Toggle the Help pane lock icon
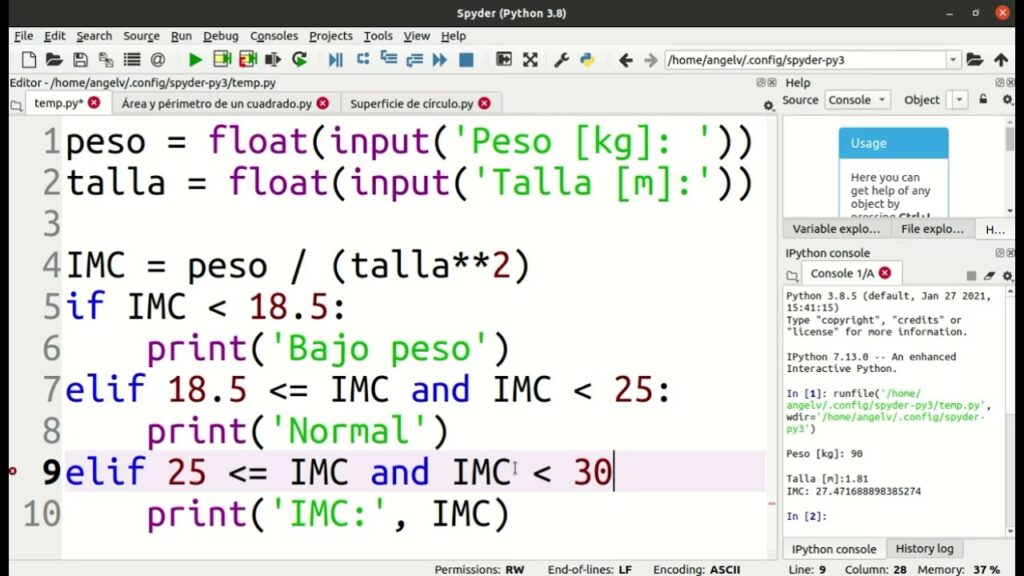This screenshot has height=576, width=1024. click(984, 99)
